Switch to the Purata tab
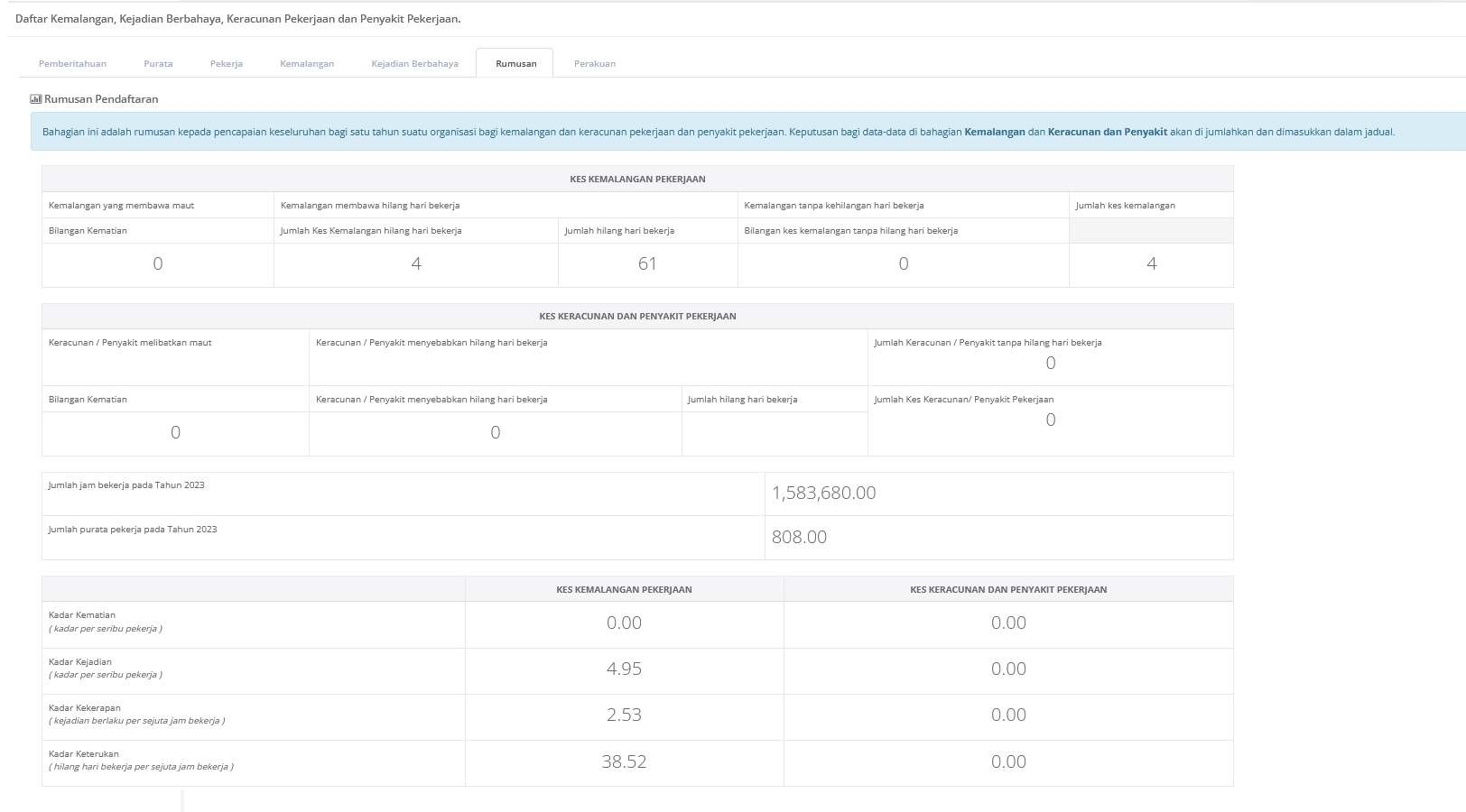 [x=158, y=64]
